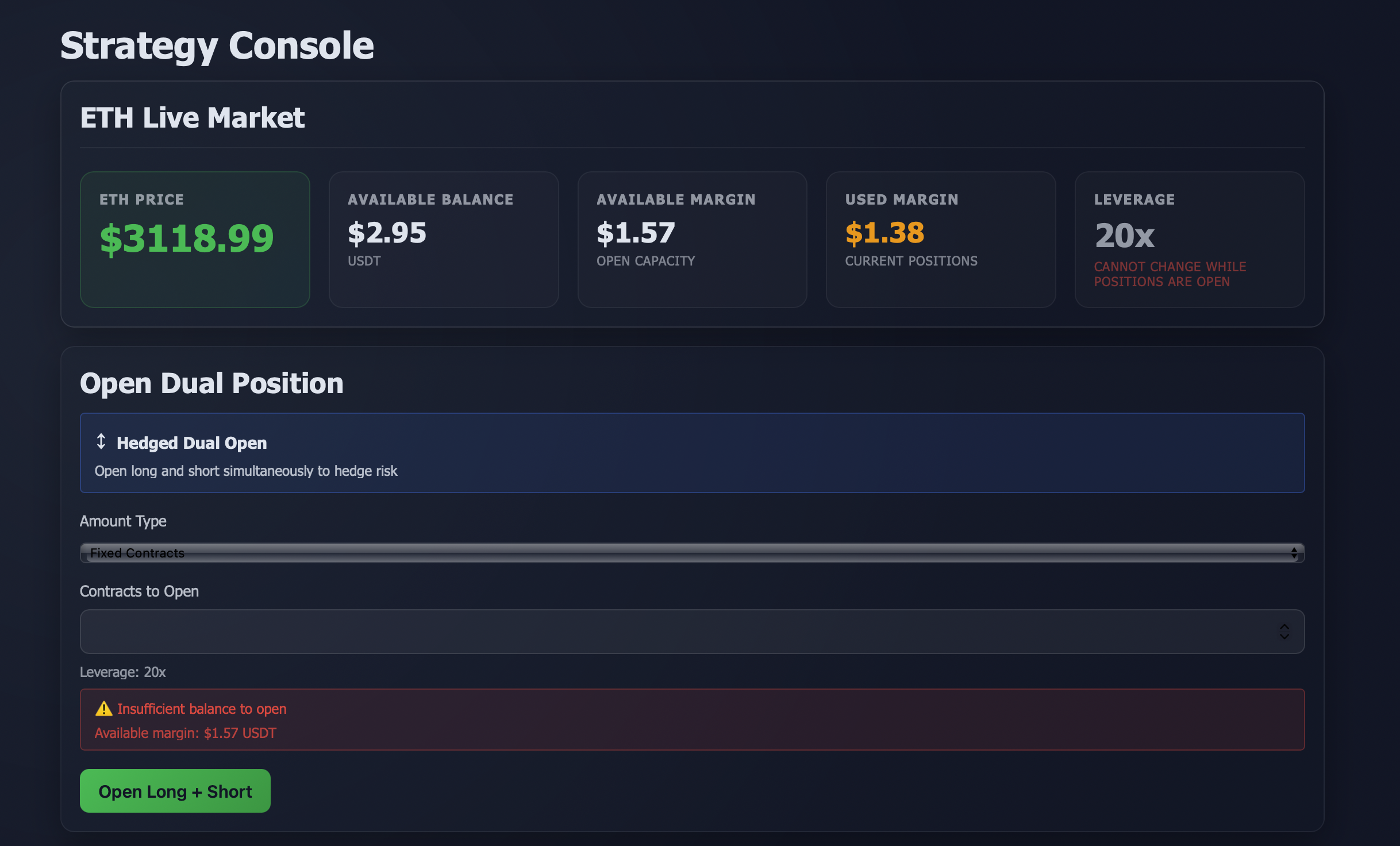
Task: Click the up-down arrows icon in Hedged Dual Open
Action: 102,442
